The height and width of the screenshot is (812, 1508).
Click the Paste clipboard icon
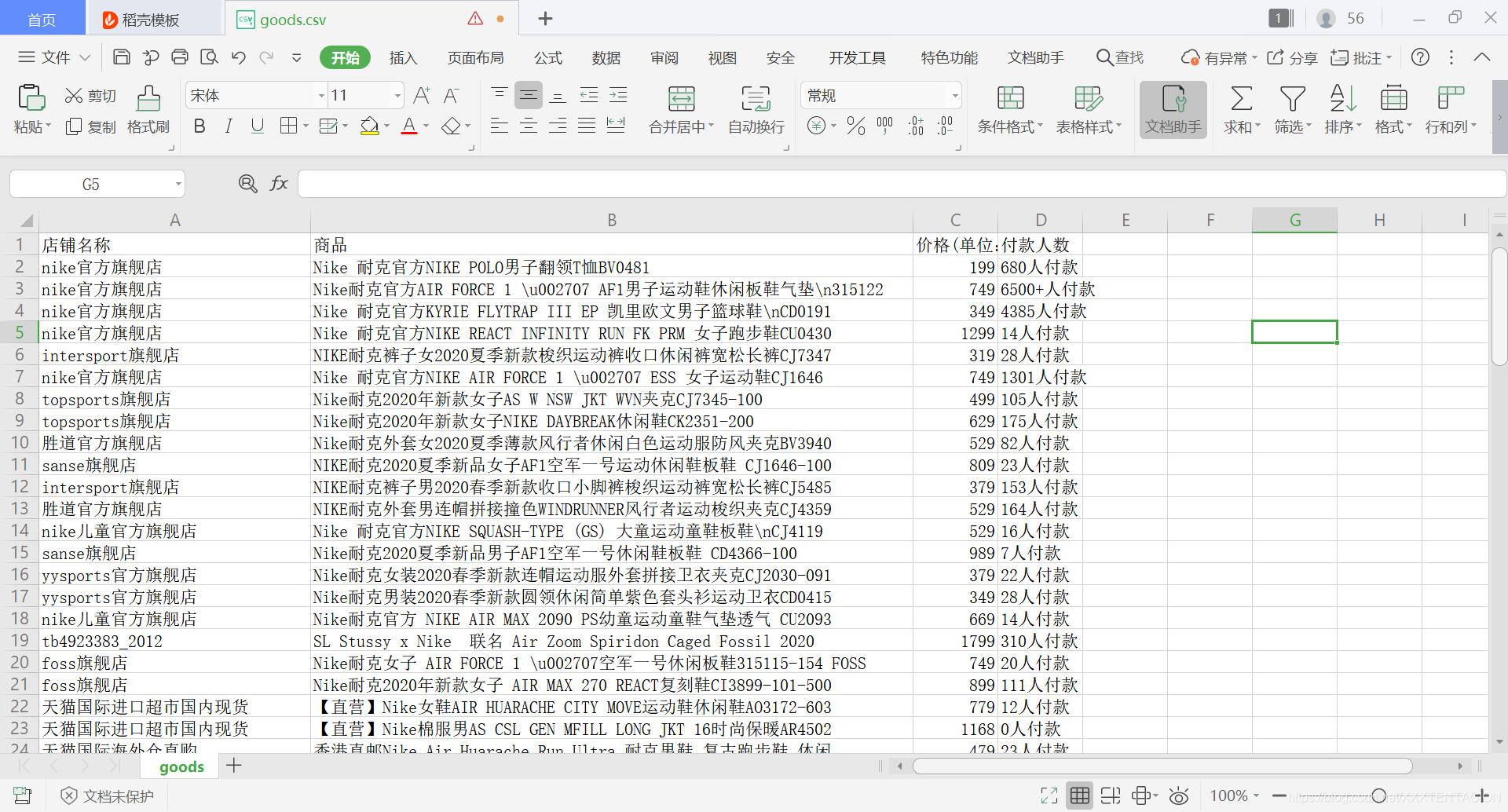tap(31, 98)
